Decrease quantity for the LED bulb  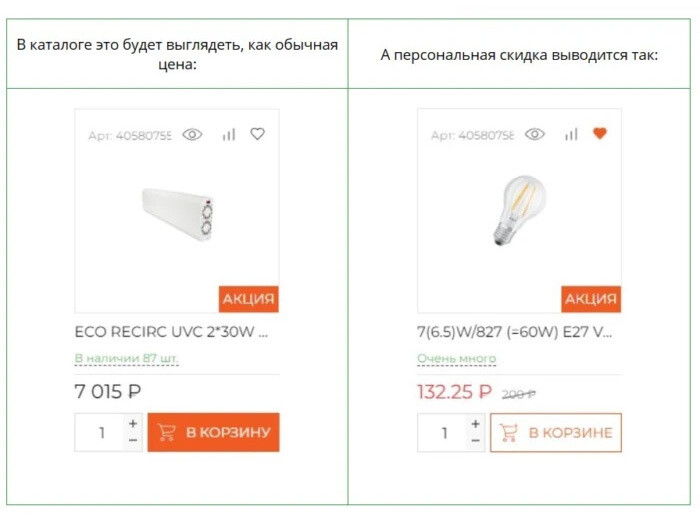[475, 441]
